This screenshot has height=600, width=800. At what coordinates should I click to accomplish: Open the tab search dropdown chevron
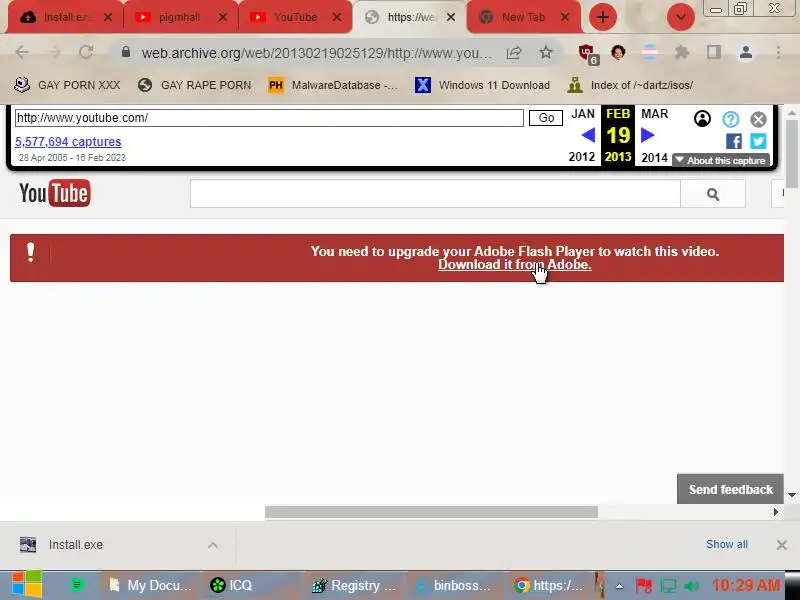[x=681, y=17]
